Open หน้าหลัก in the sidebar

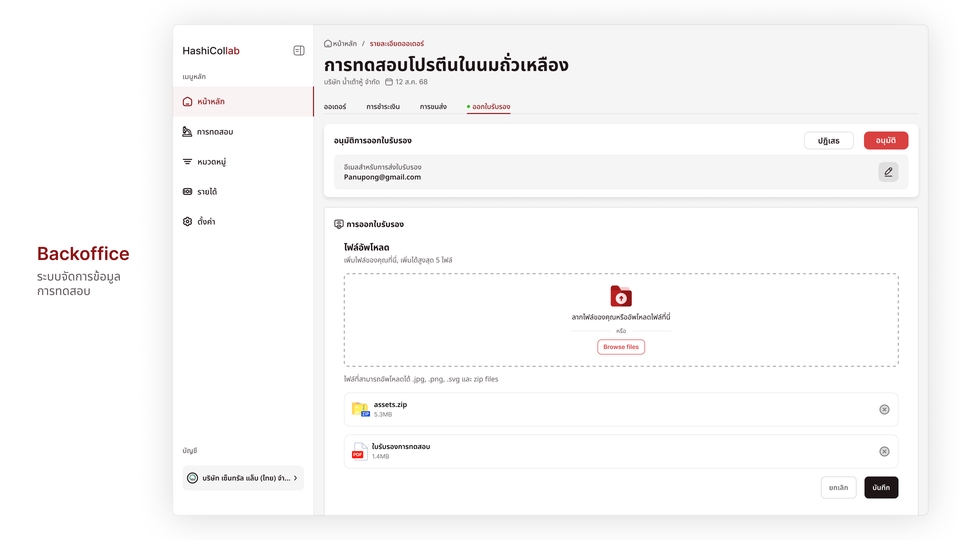tap(210, 101)
